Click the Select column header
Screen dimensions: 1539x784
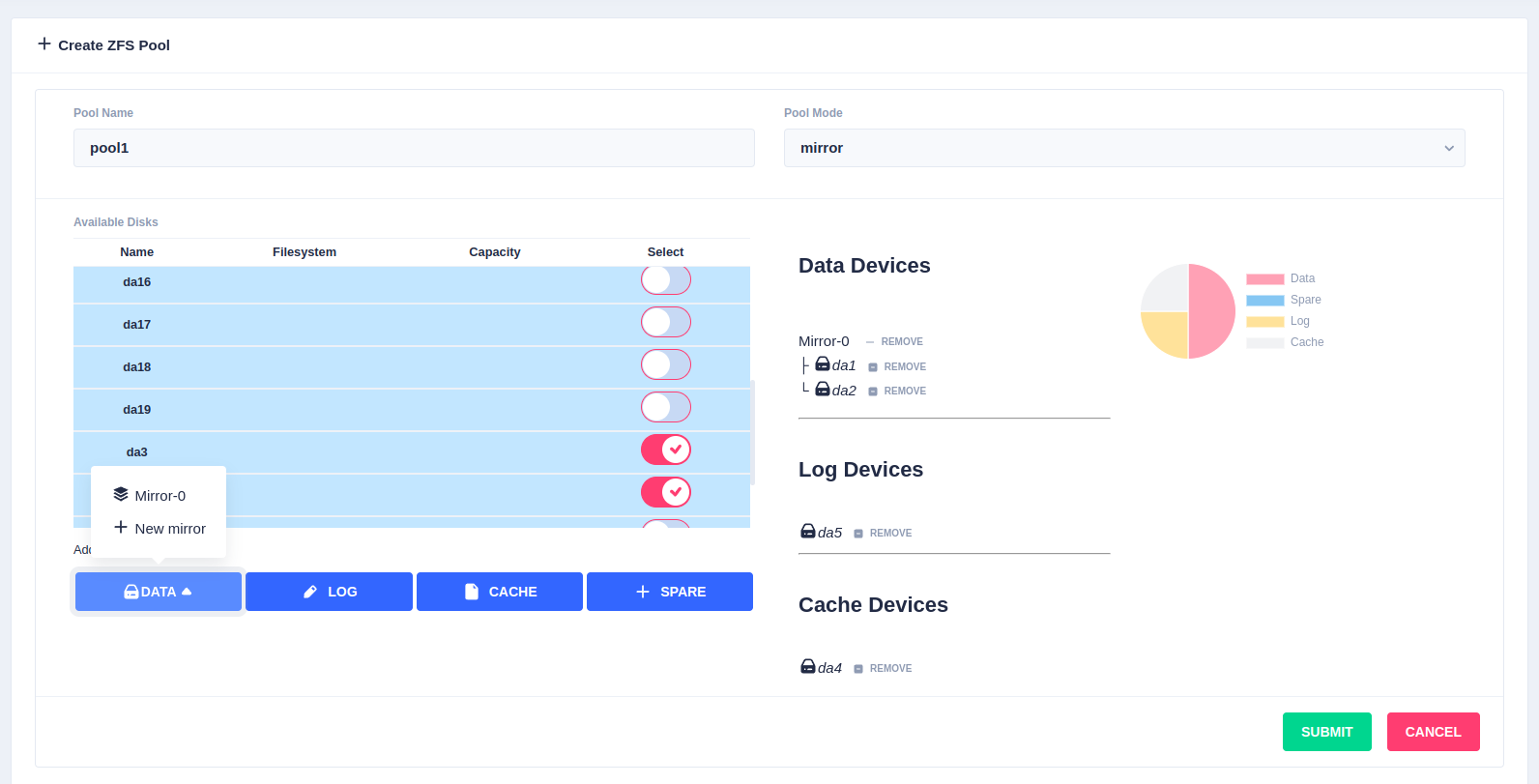point(666,252)
